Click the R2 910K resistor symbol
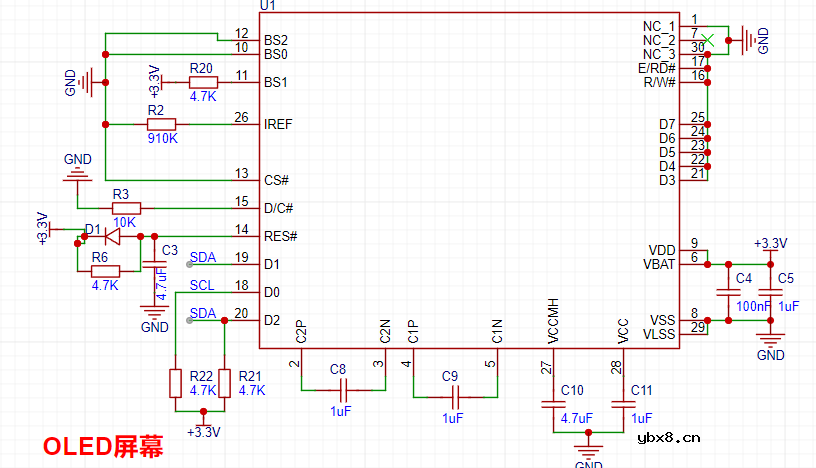 pyautogui.click(x=161, y=125)
